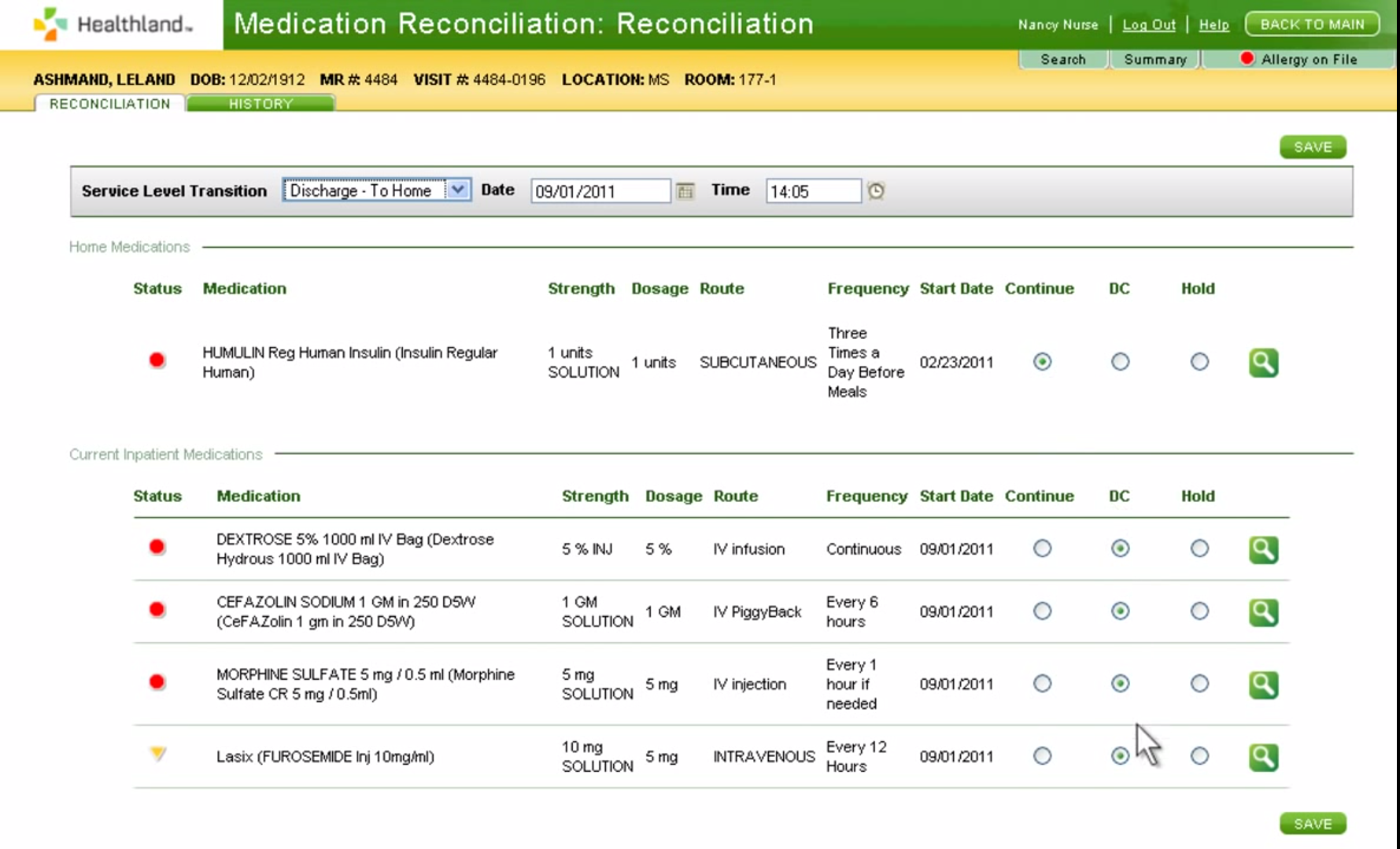Screen dimensions: 1400x849
Task: Click the VISIT # 4484-0196 text
Action: click(479, 79)
